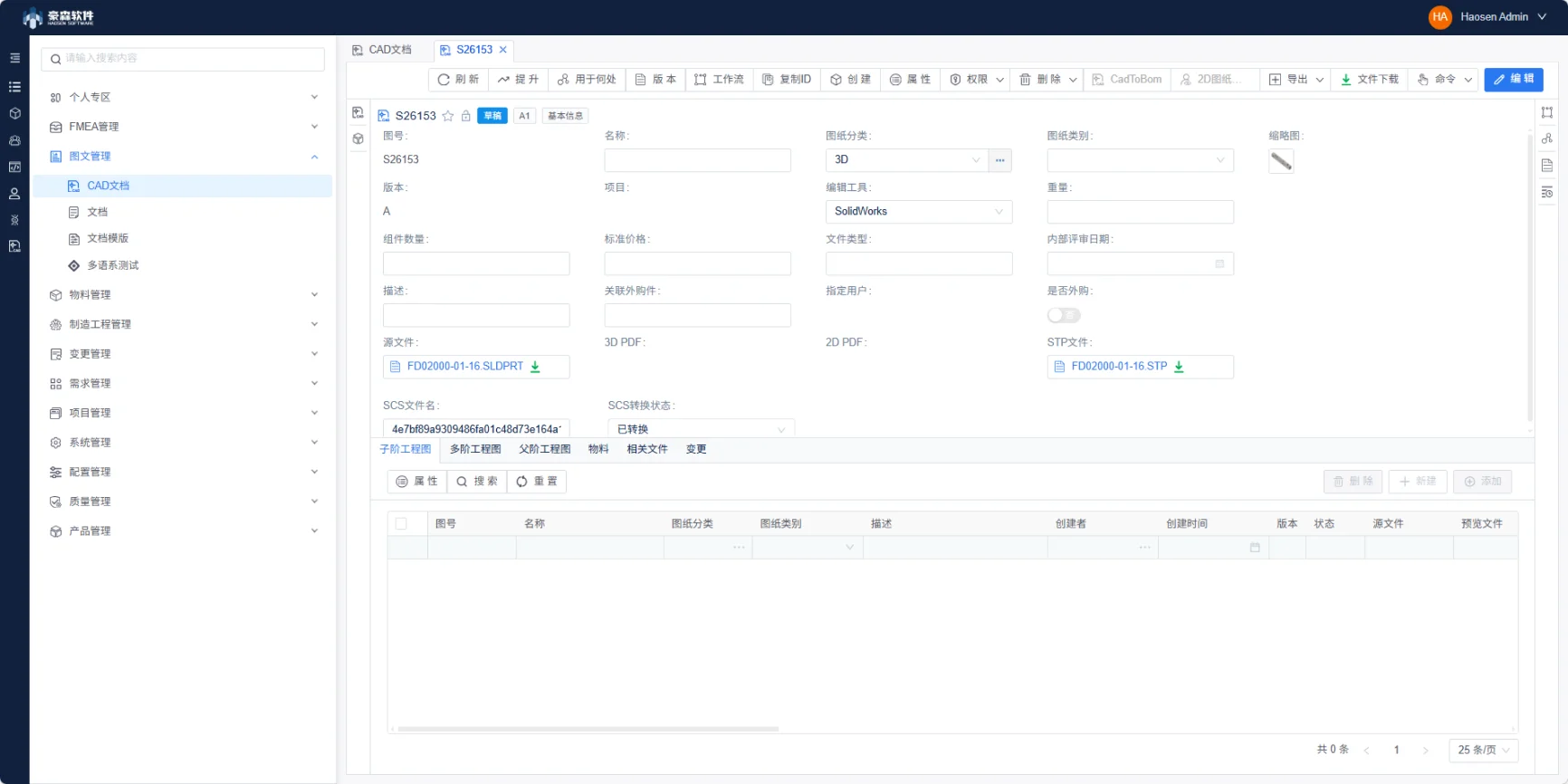Favorite S26153 with the star icon

447,116
